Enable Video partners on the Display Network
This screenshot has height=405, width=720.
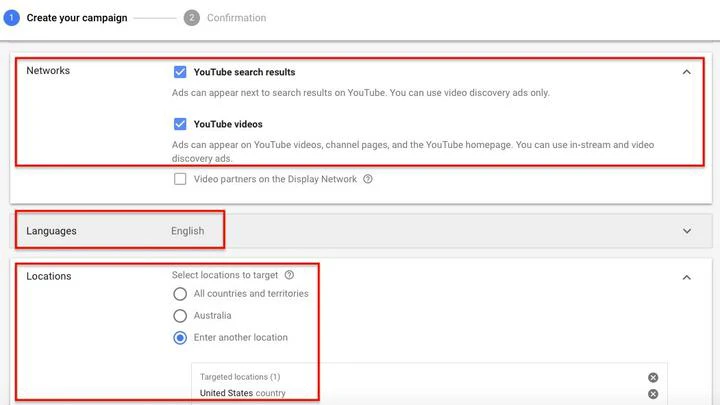pos(180,179)
